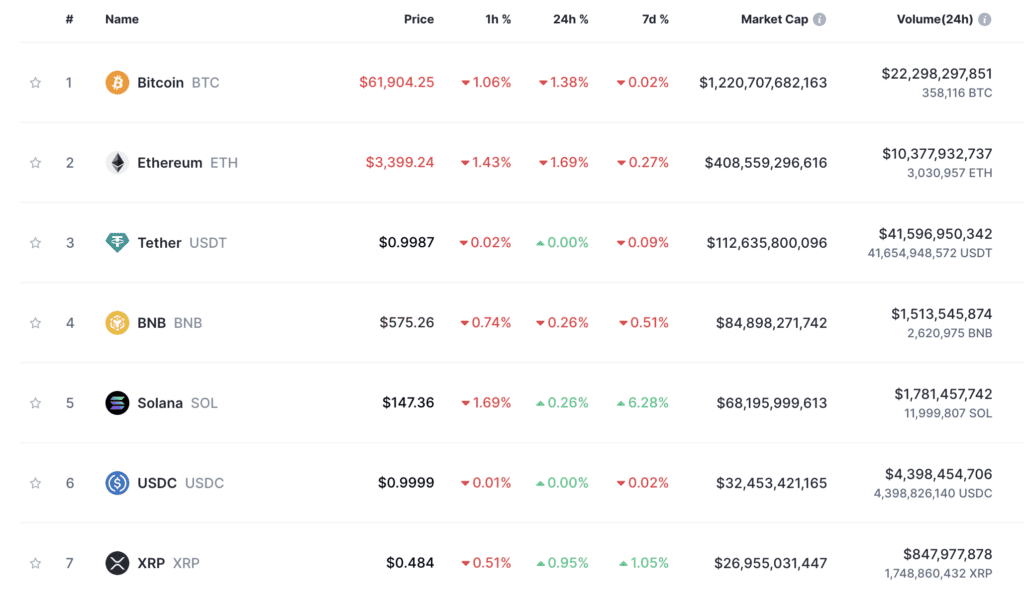This screenshot has height=592, width=1024.
Task: Toggle the watchlist star for Solana
Action: 36,402
